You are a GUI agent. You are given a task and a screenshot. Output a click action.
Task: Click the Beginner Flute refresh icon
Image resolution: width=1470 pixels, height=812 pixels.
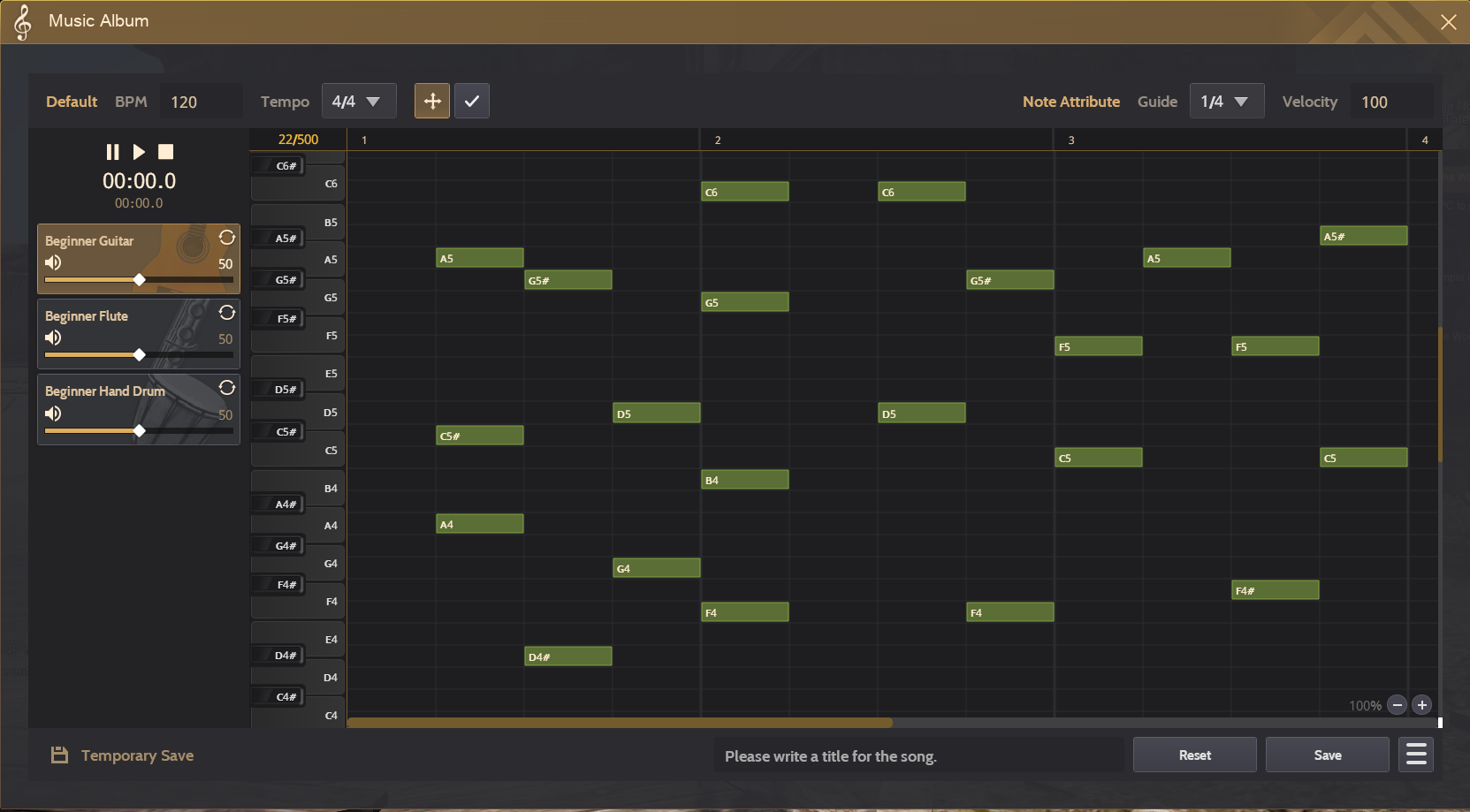(227, 313)
